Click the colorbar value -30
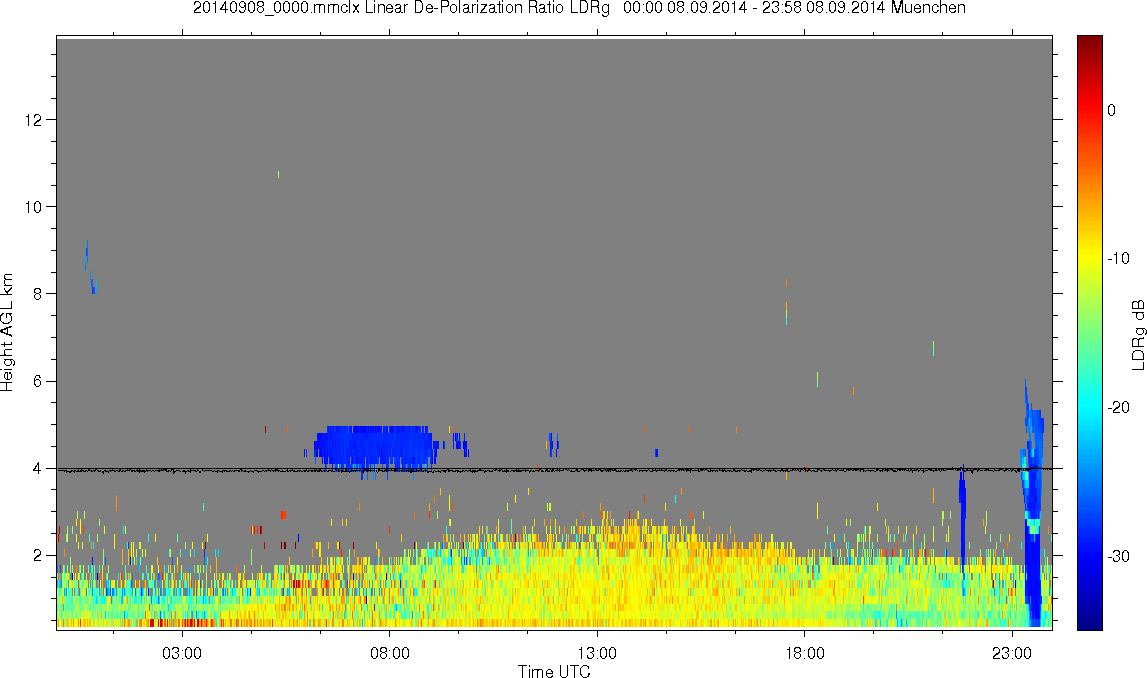This screenshot has width=1147, height=678. coord(1118,557)
